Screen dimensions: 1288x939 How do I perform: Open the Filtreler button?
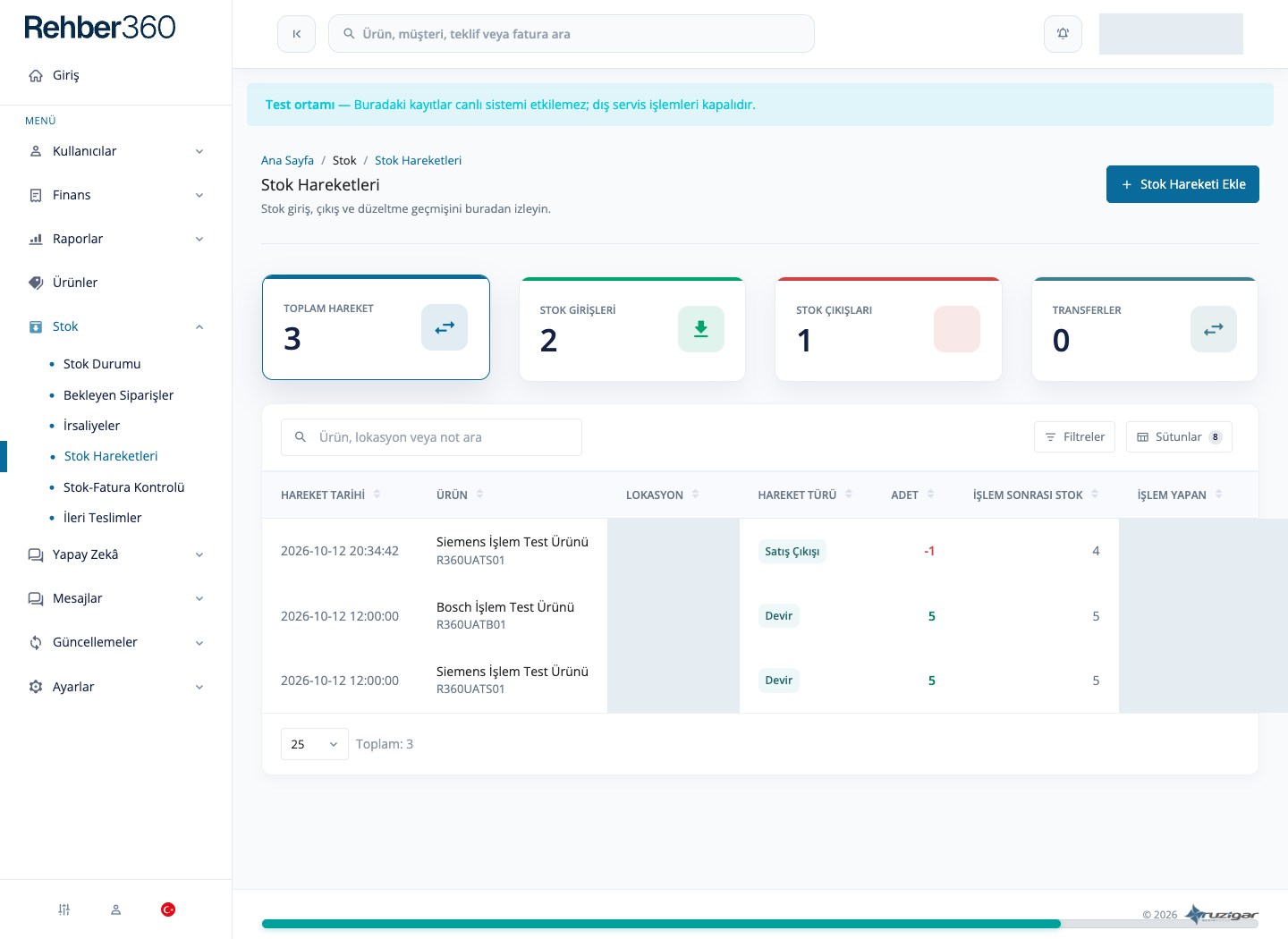click(x=1074, y=437)
